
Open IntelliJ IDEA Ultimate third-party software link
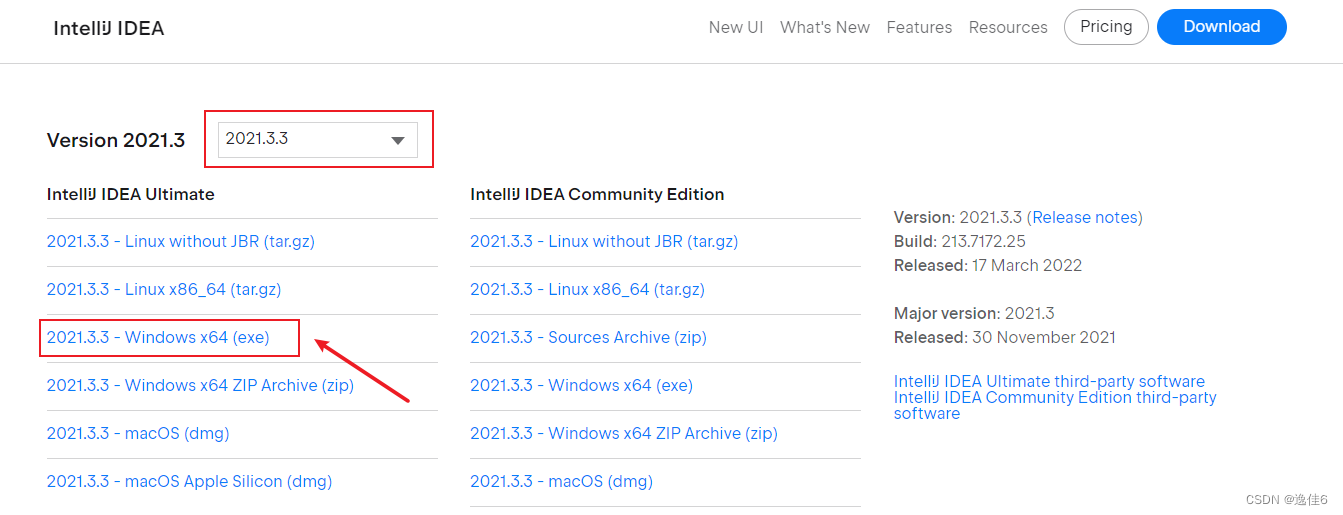pos(1049,381)
